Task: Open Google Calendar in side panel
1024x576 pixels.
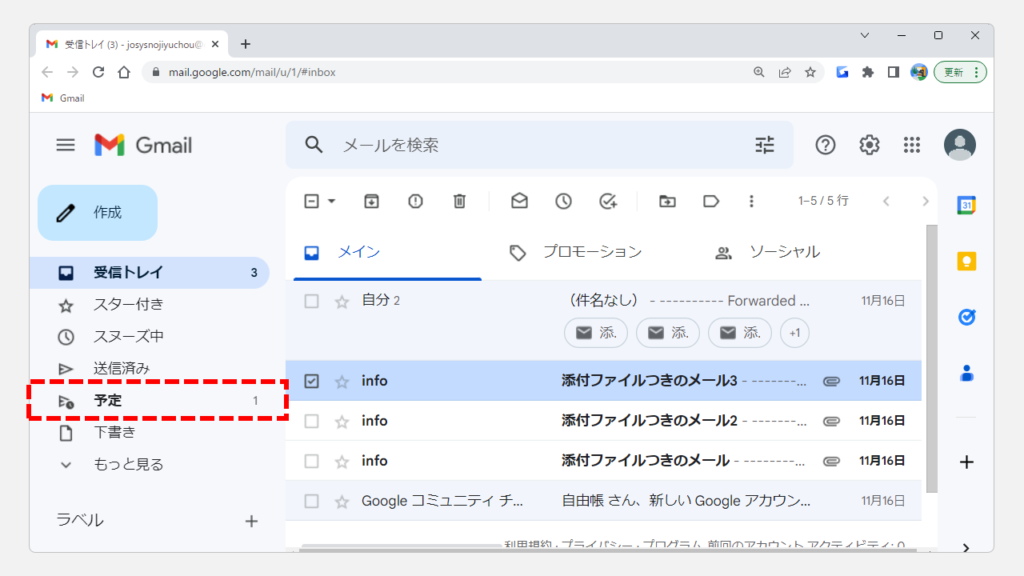Action: 967,205
